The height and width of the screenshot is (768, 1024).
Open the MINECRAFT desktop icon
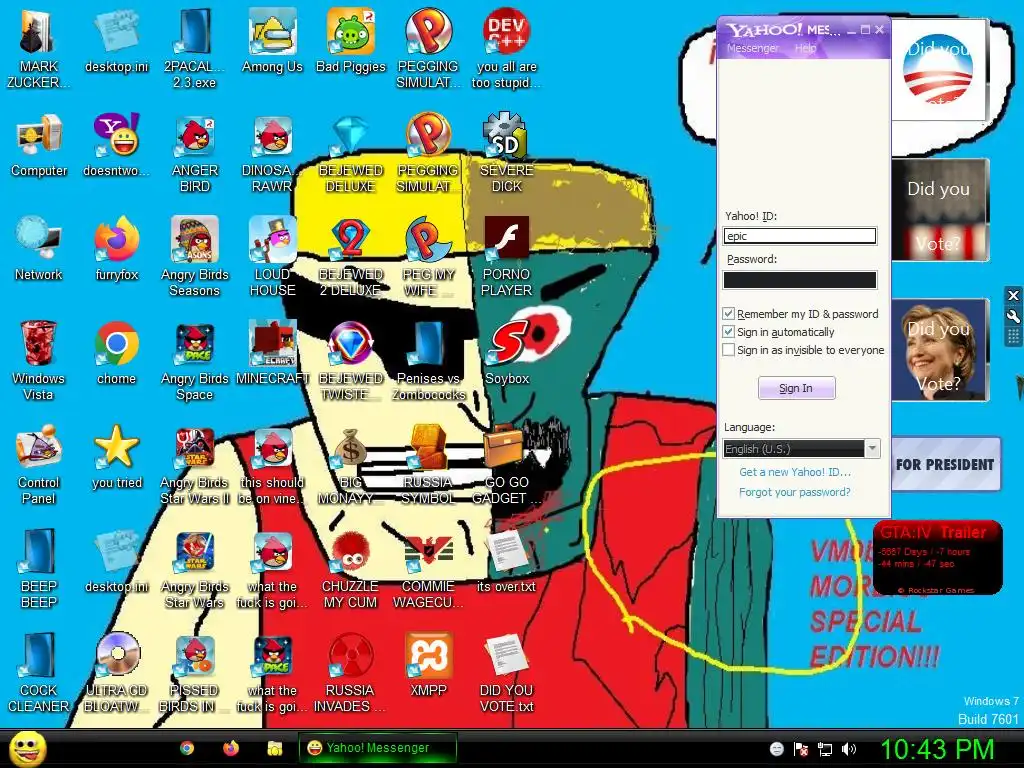click(272, 353)
